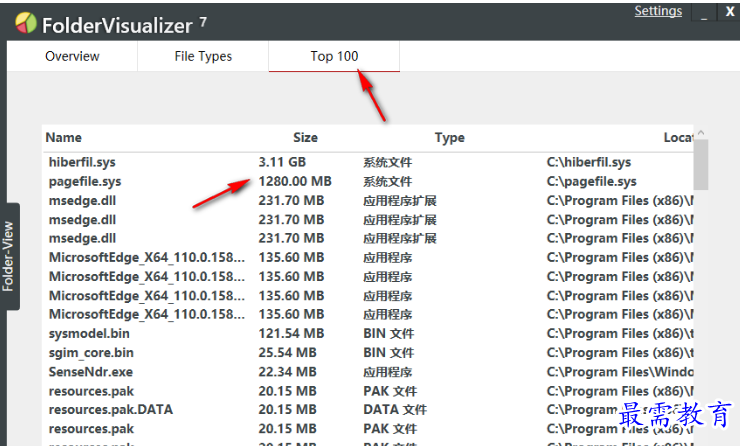This screenshot has width=740, height=446.
Task: Select the sgim_core.bin file name
Action: pos(91,353)
